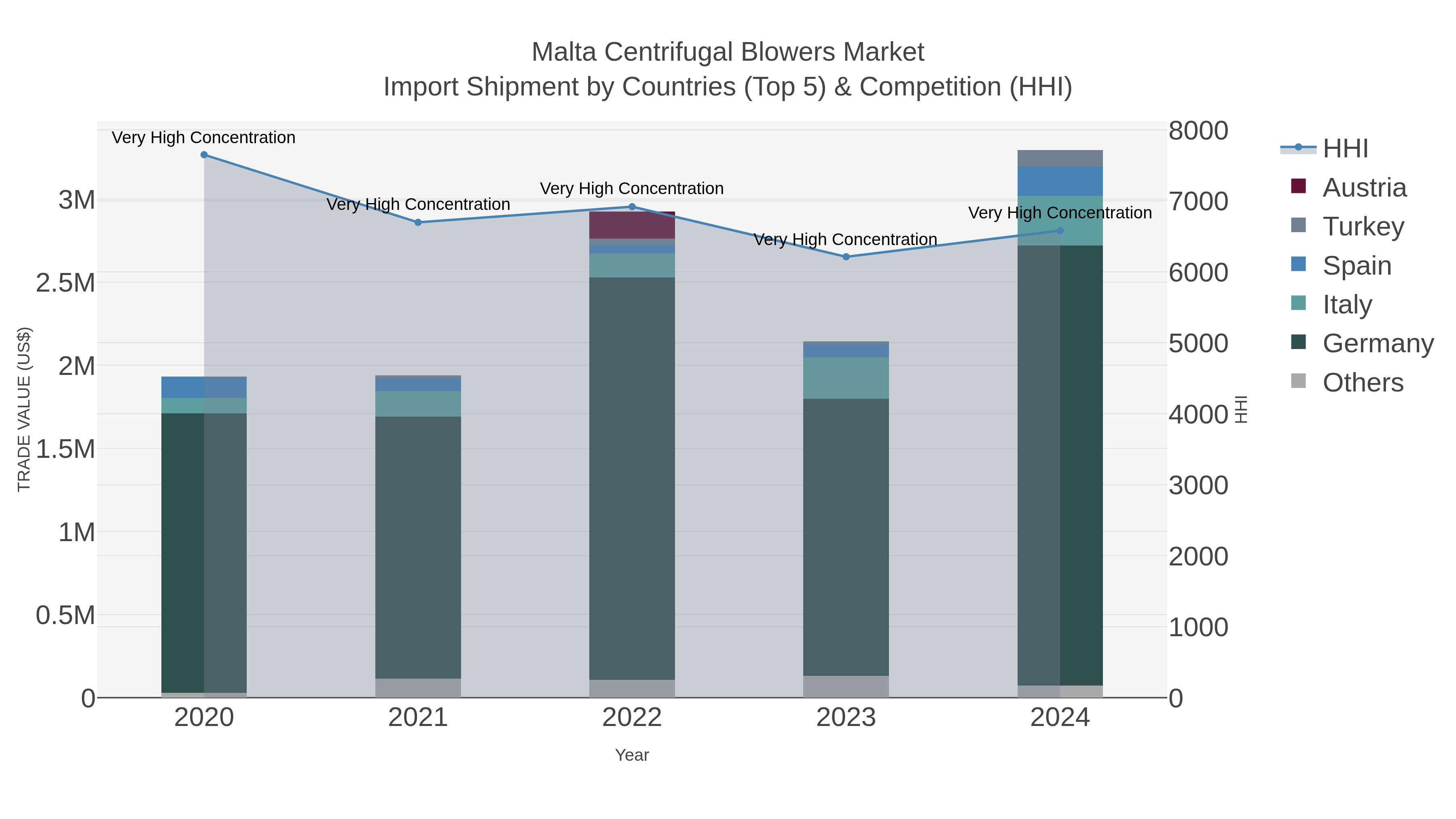
Task: Click the Austria segment in 2022 bar
Action: click(632, 226)
